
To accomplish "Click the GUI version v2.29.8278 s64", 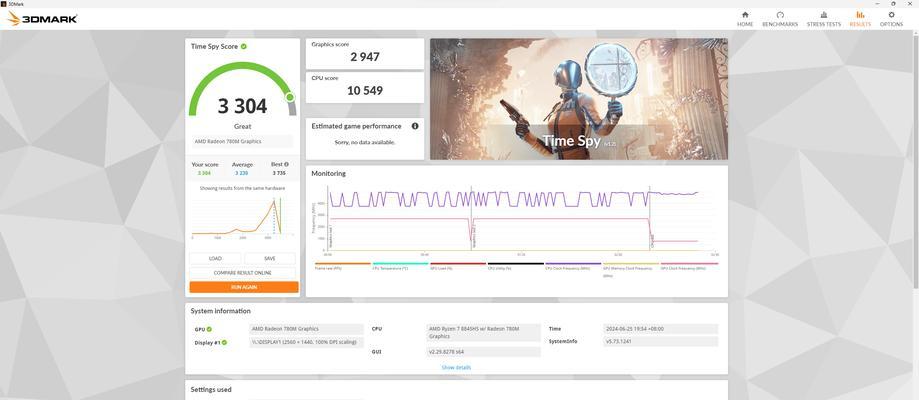I will point(484,352).
